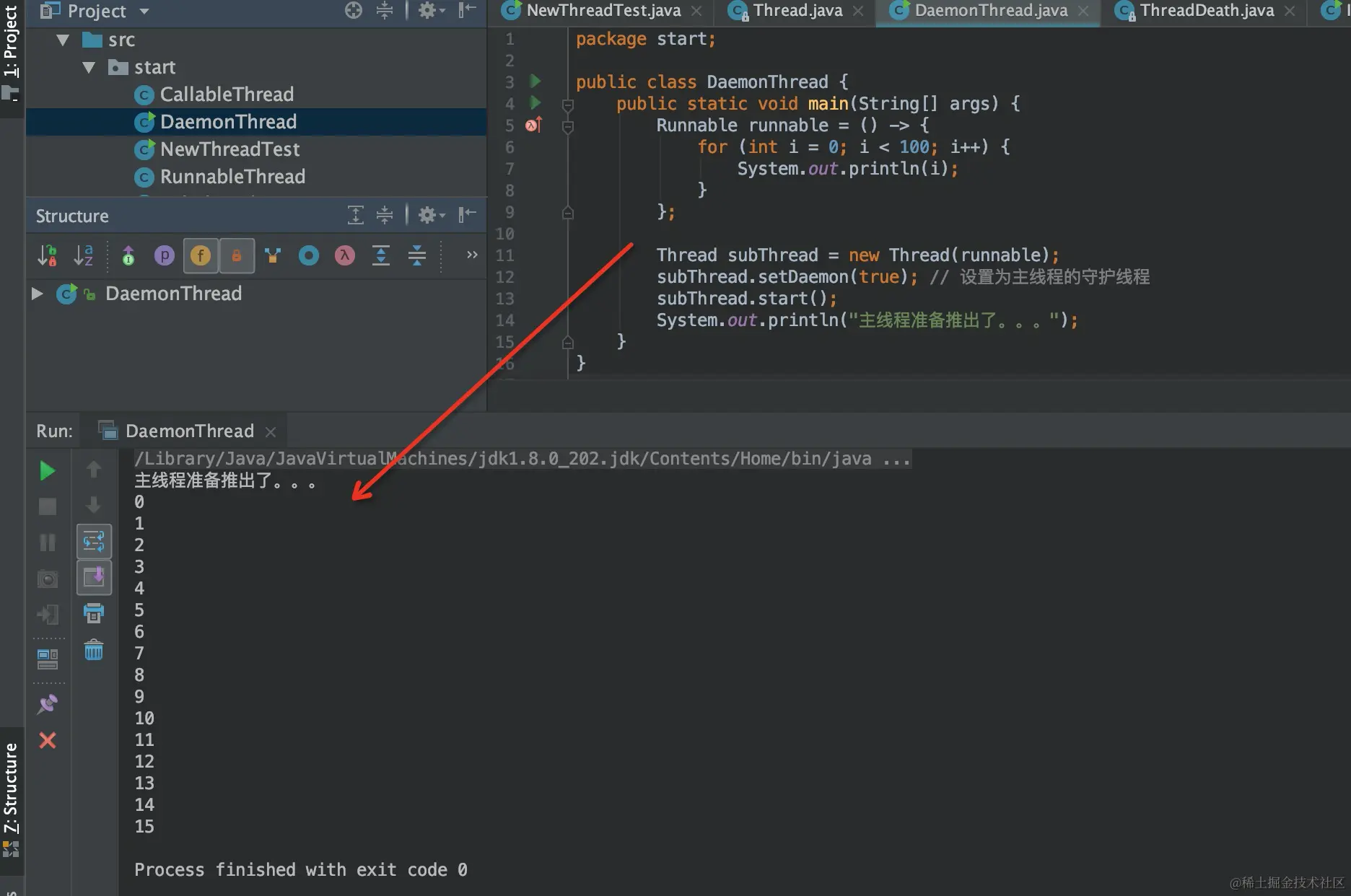Pin the Run tab with the pin icon

(48, 704)
